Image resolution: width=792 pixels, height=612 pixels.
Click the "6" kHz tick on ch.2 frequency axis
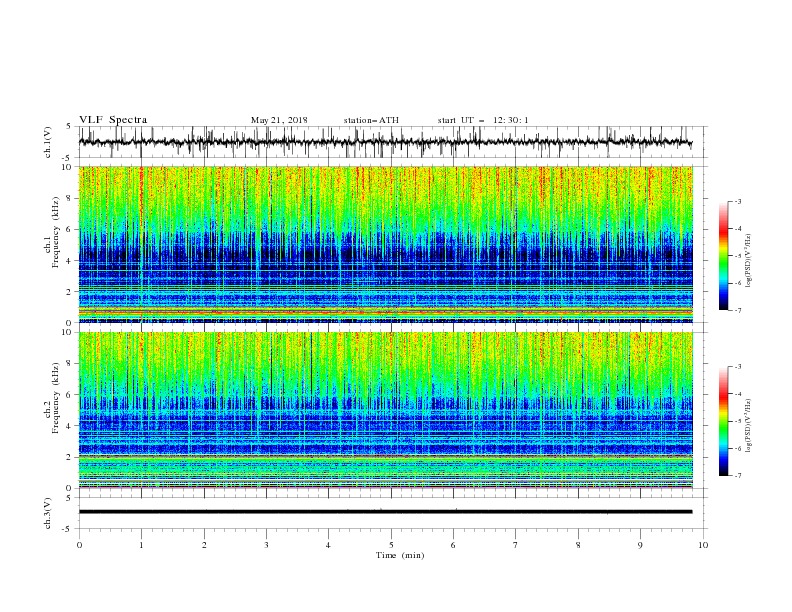[69, 394]
